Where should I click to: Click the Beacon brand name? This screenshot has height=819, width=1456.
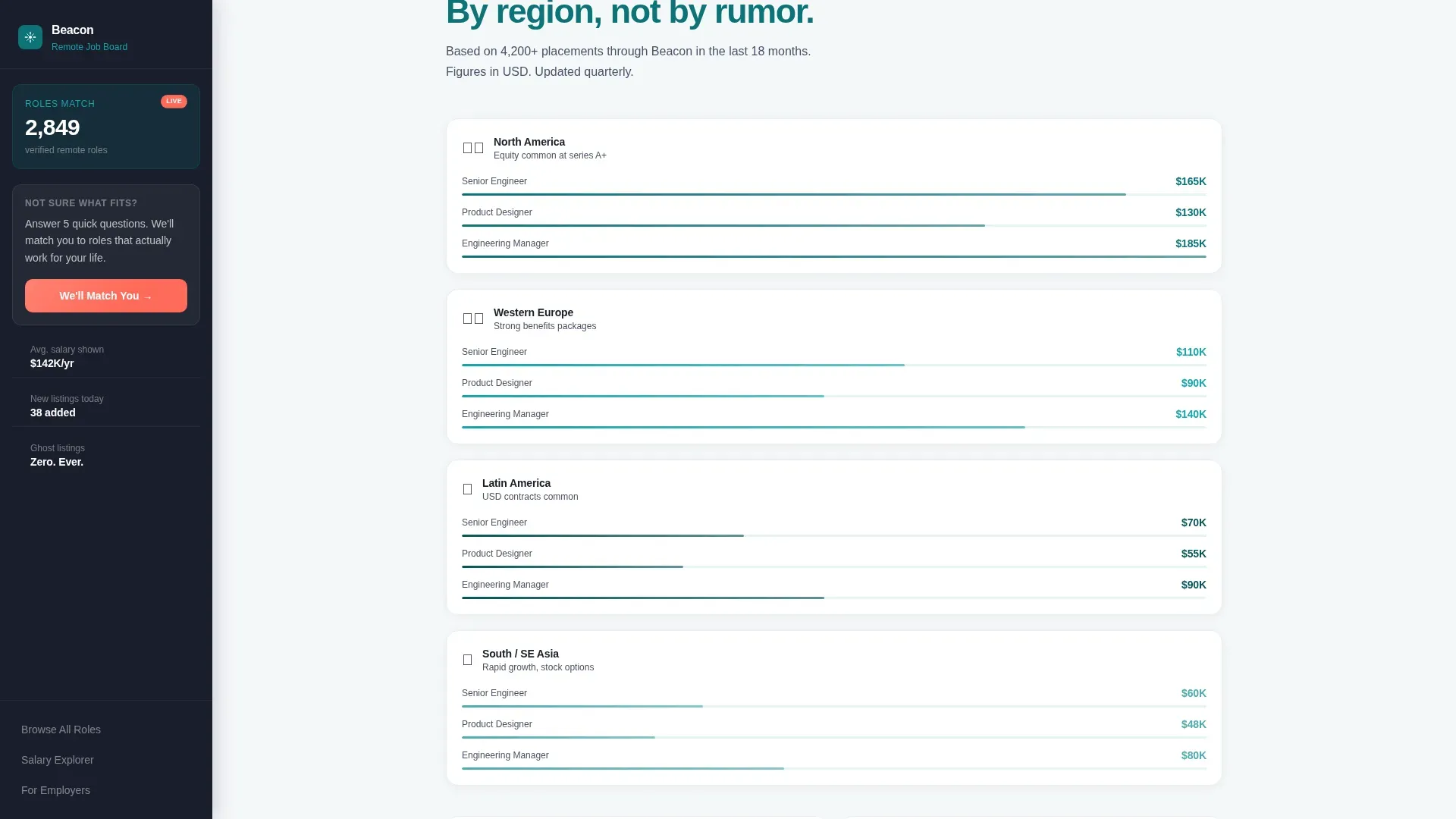73,30
